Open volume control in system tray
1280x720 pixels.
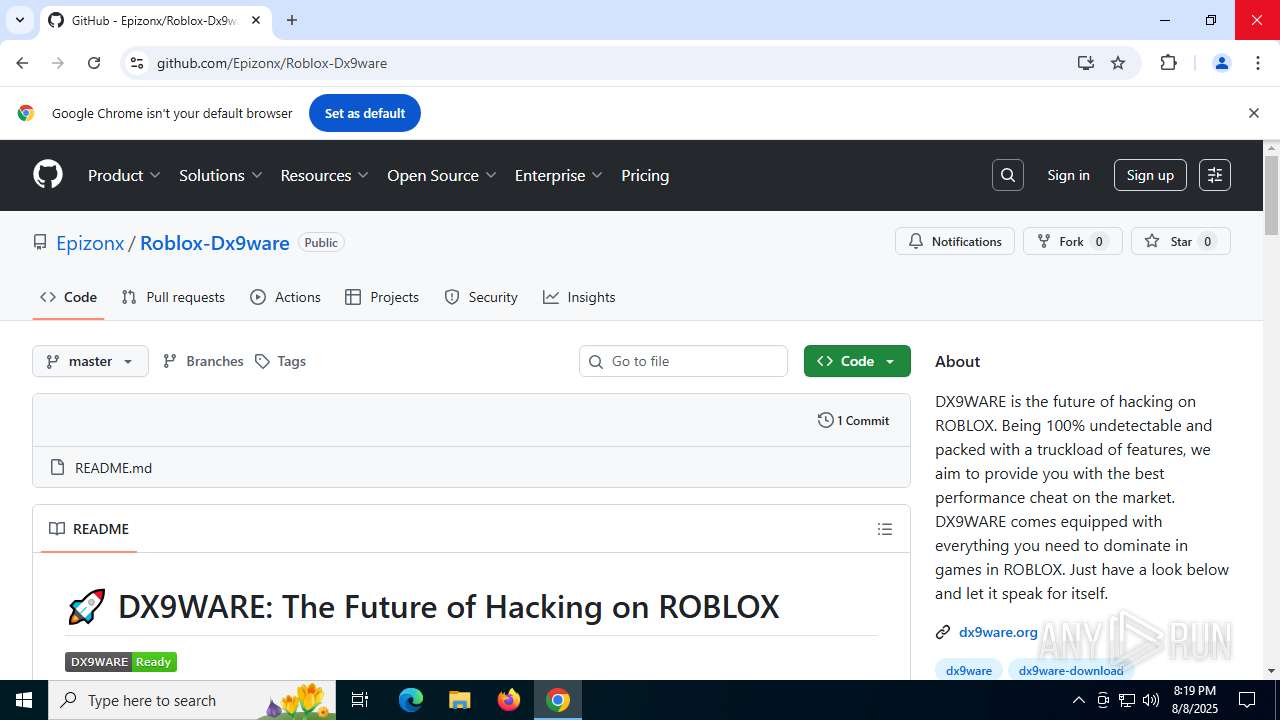click(x=1151, y=700)
